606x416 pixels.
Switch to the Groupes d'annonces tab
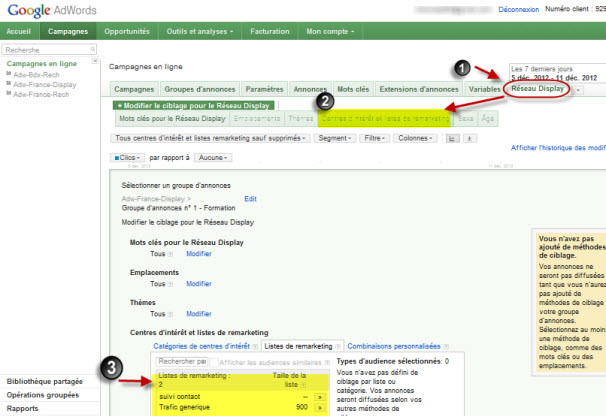click(x=200, y=89)
